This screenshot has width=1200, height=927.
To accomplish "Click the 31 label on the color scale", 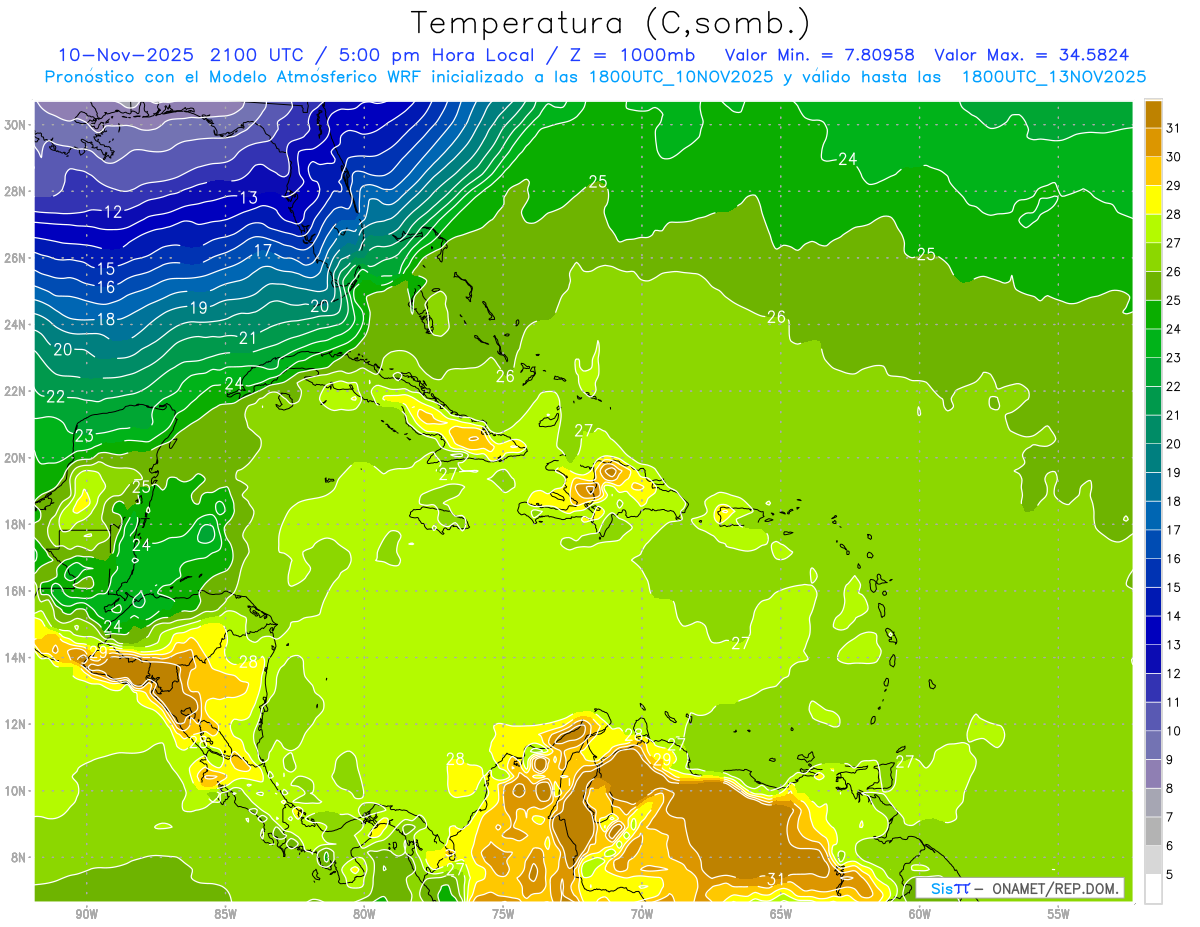I will click(x=1174, y=127).
